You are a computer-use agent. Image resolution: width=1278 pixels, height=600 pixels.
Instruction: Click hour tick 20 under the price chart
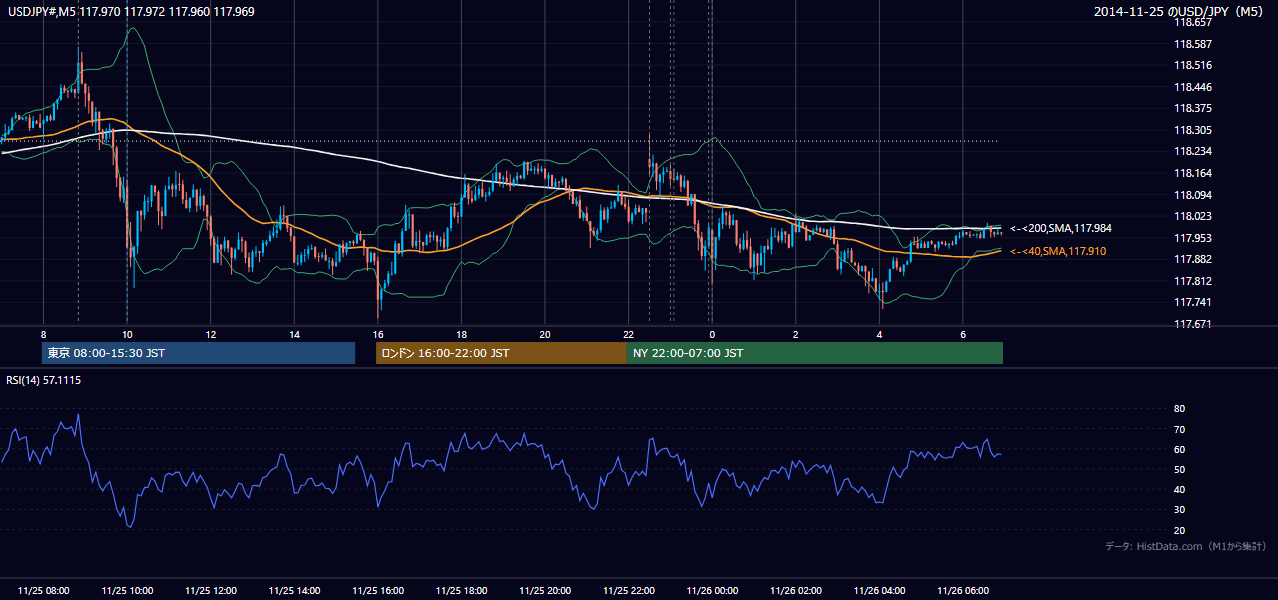tap(545, 334)
